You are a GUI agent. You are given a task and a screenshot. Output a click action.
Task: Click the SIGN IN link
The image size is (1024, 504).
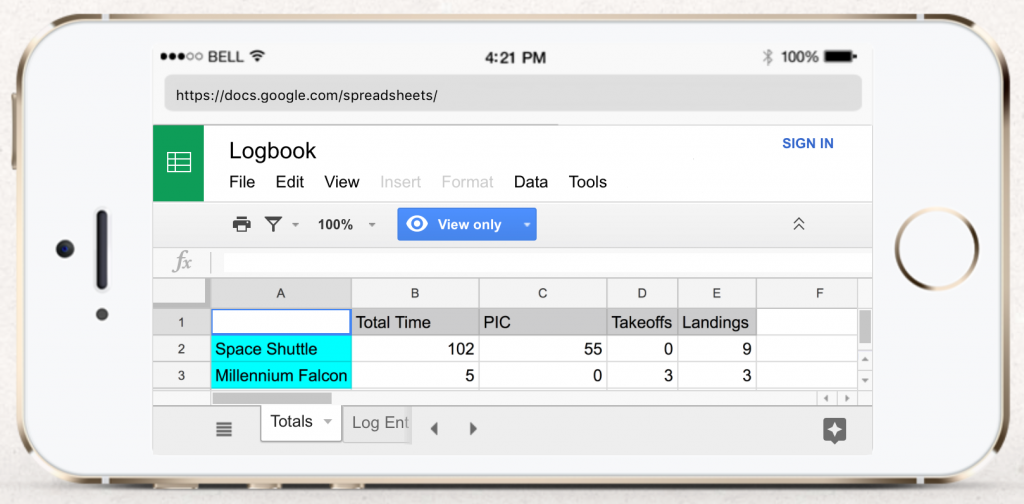point(808,144)
